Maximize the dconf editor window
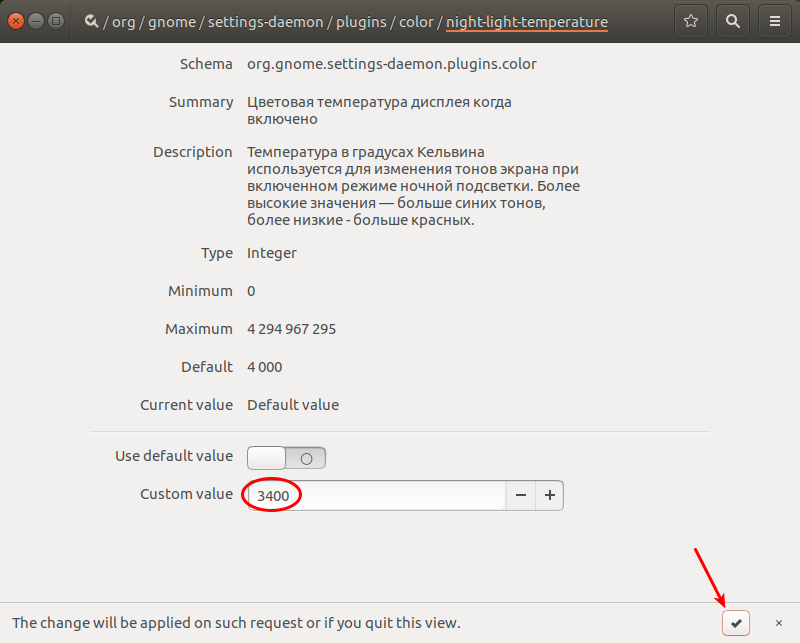This screenshot has height=643, width=800. [56, 21]
